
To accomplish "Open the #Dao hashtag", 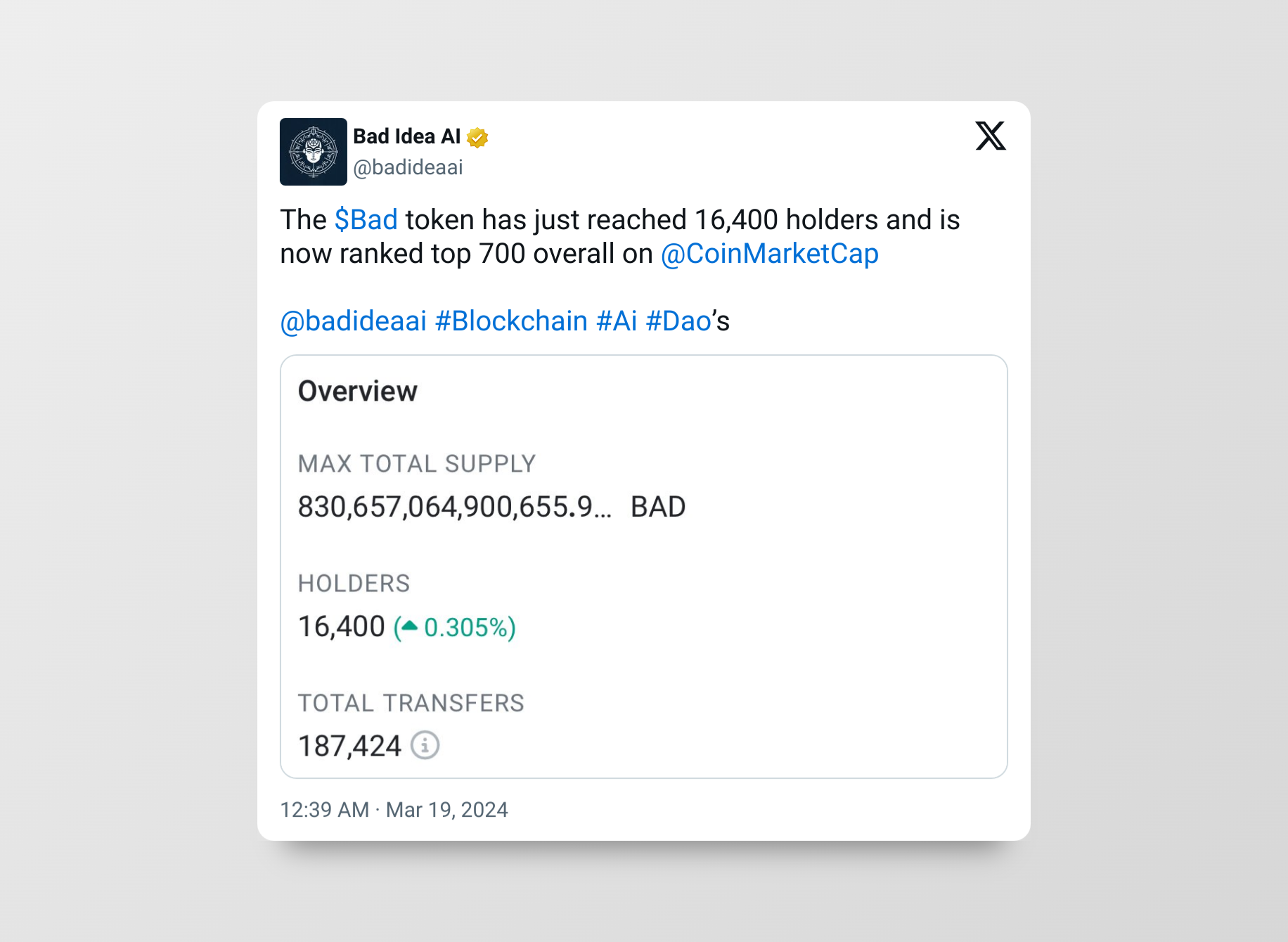I will click(678, 321).
